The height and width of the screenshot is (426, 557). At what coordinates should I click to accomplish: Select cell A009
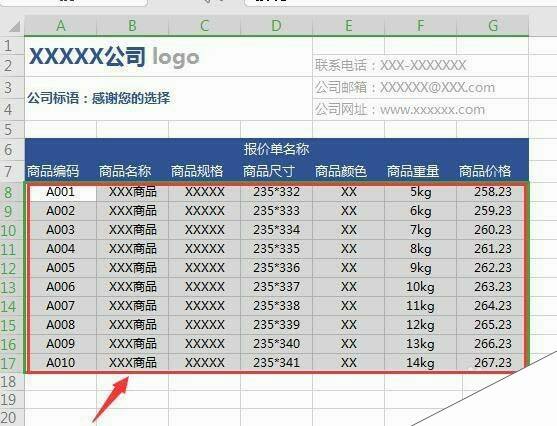61,344
